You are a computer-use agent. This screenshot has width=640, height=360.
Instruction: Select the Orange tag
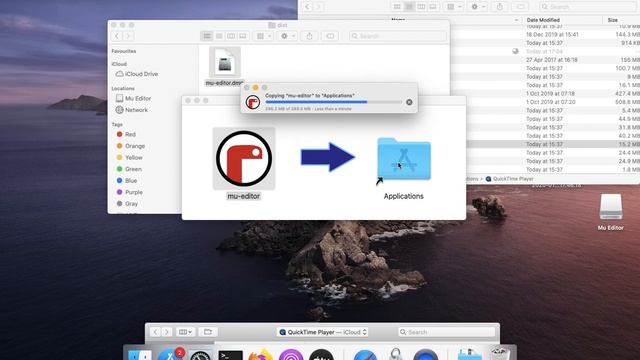131,146
